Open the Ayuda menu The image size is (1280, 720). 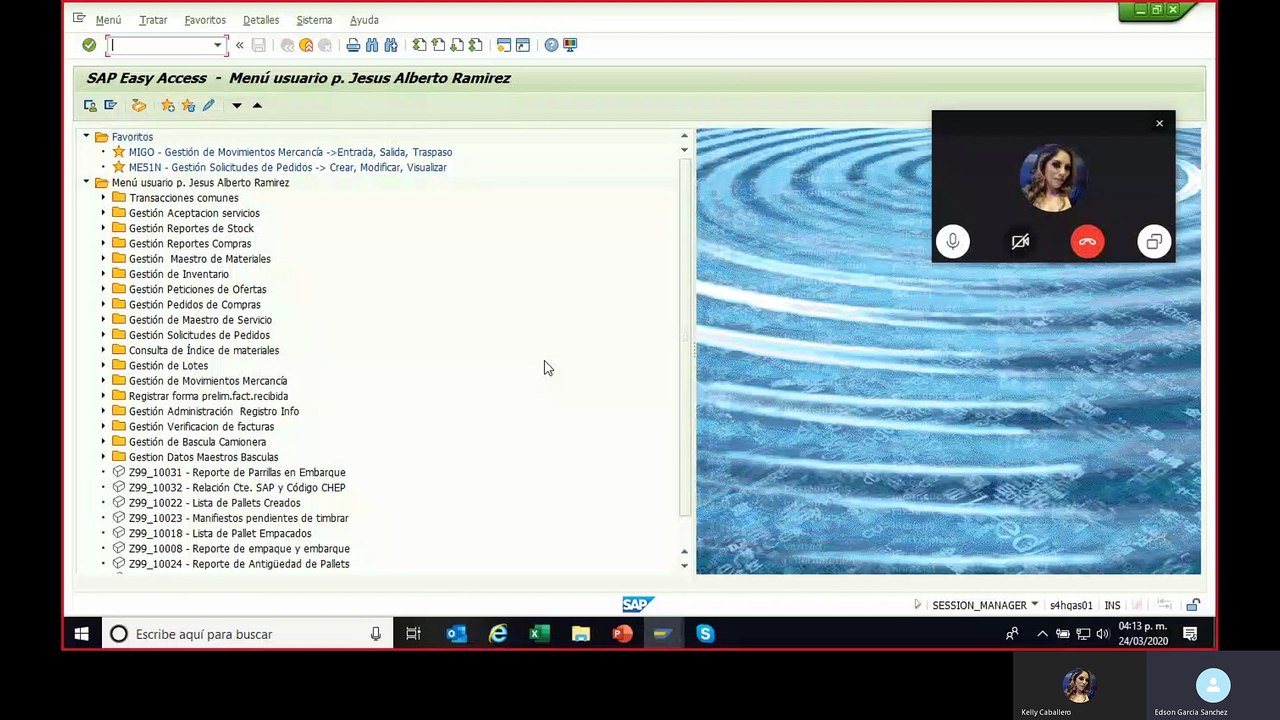pyautogui.click(x=364, y=20)
